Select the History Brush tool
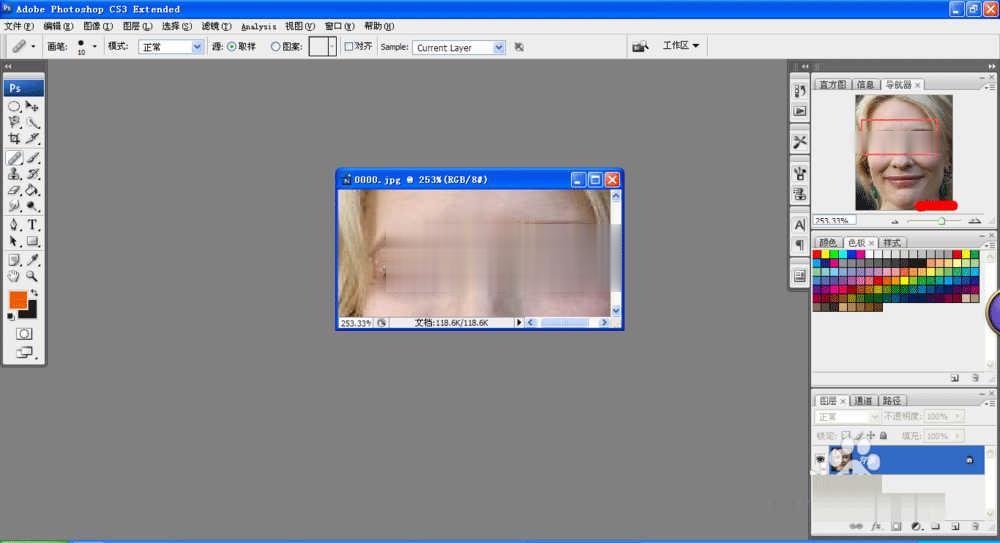 click(x=32, y=174)
